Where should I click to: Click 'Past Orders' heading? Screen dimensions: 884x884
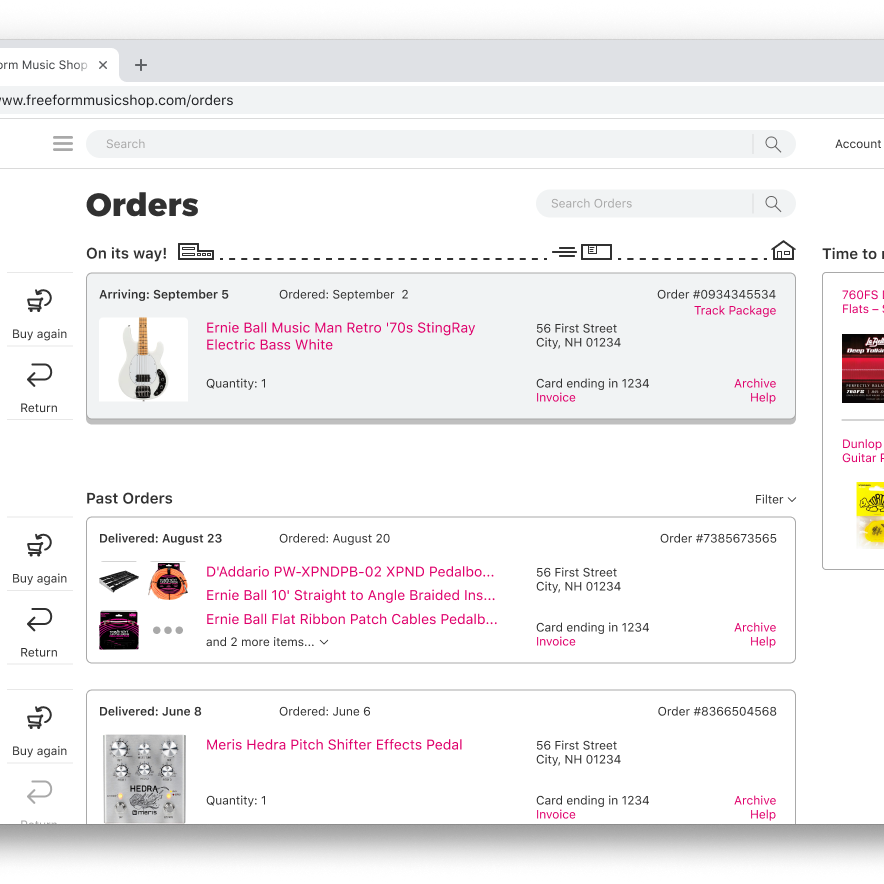[129, 498]
